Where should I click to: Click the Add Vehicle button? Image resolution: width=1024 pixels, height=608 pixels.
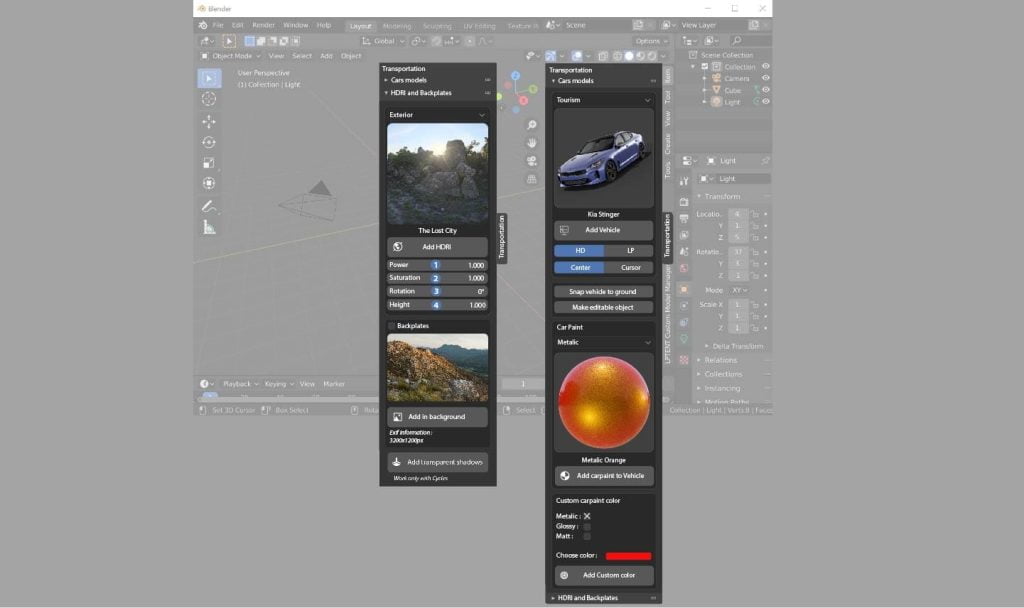pos(603,230)
